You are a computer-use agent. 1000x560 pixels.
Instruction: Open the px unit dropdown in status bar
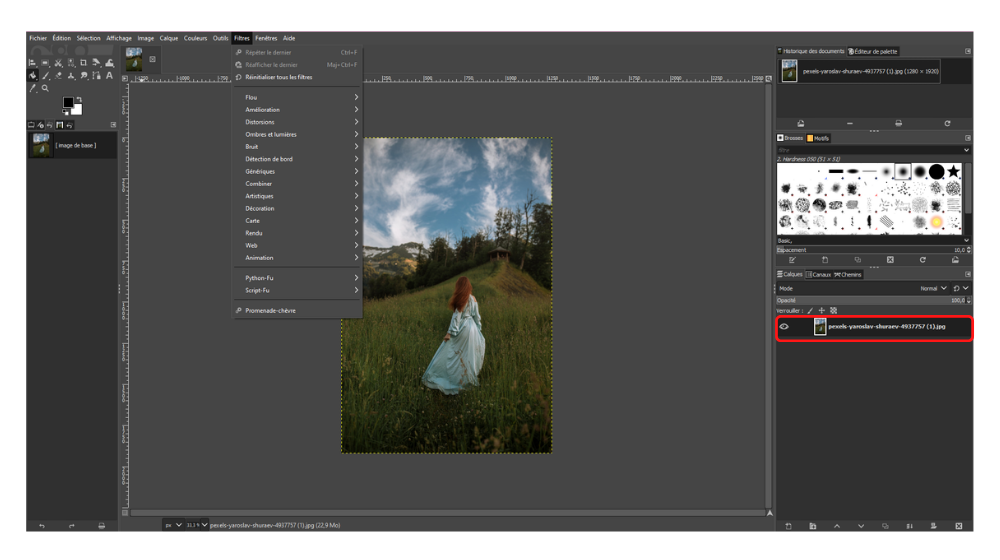[x=173, y=525]
